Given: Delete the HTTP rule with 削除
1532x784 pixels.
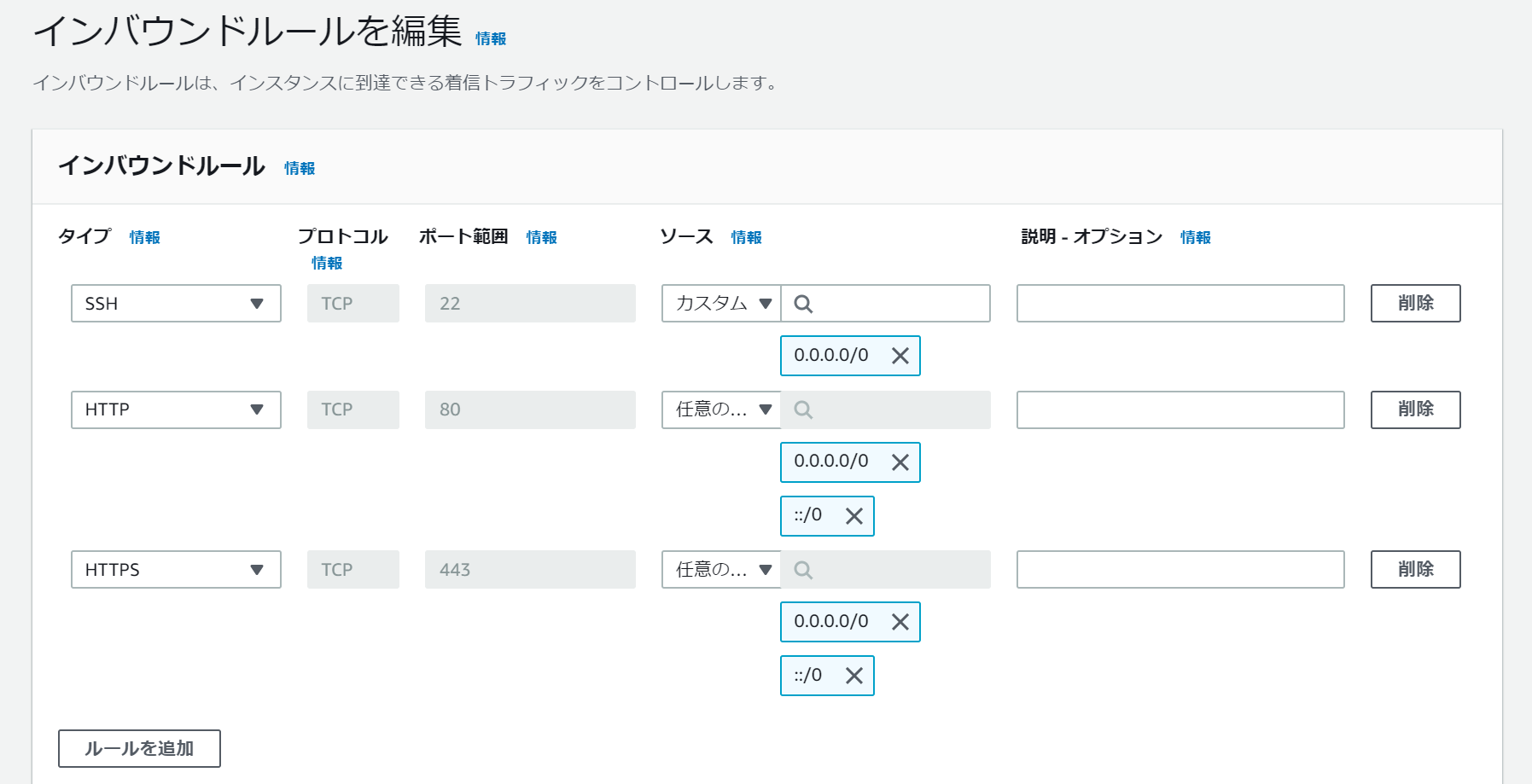Looking at the screenshot, I should coord(1415,409).
